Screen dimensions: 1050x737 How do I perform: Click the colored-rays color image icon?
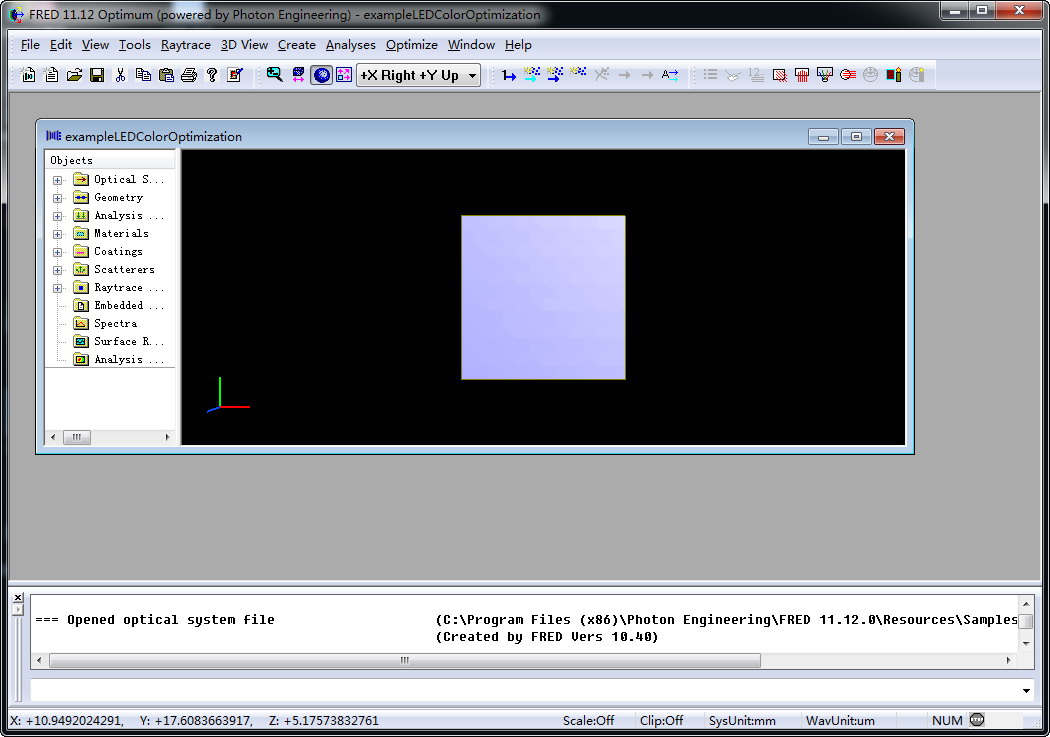pos(825,75)
